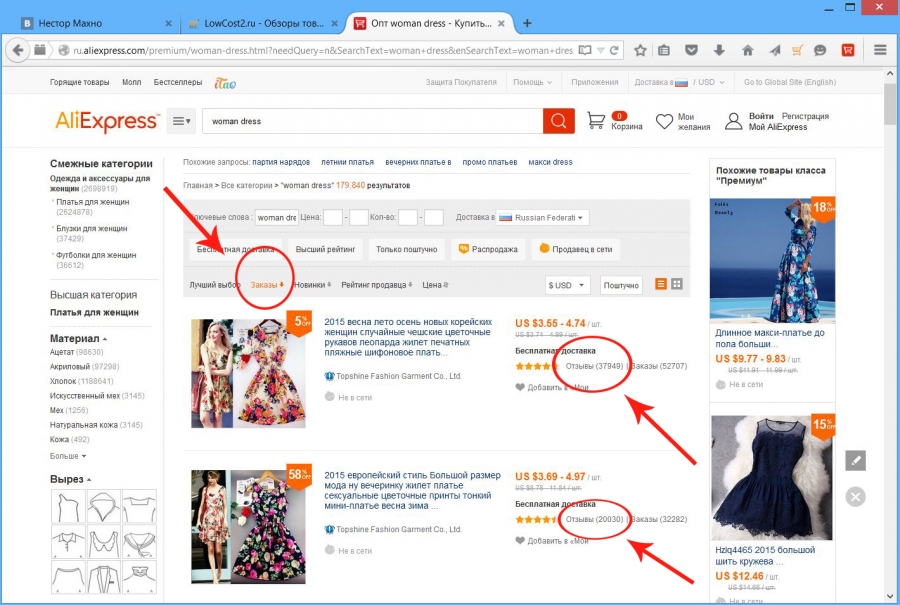Open the categories hamburger menu beside logo

pyautogui.click(x=181, y=121)
